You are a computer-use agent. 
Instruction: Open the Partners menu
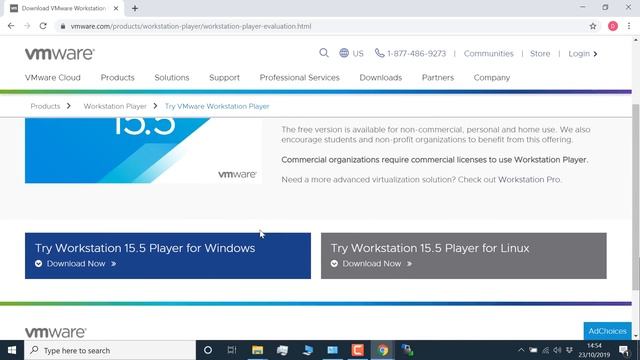438,78
